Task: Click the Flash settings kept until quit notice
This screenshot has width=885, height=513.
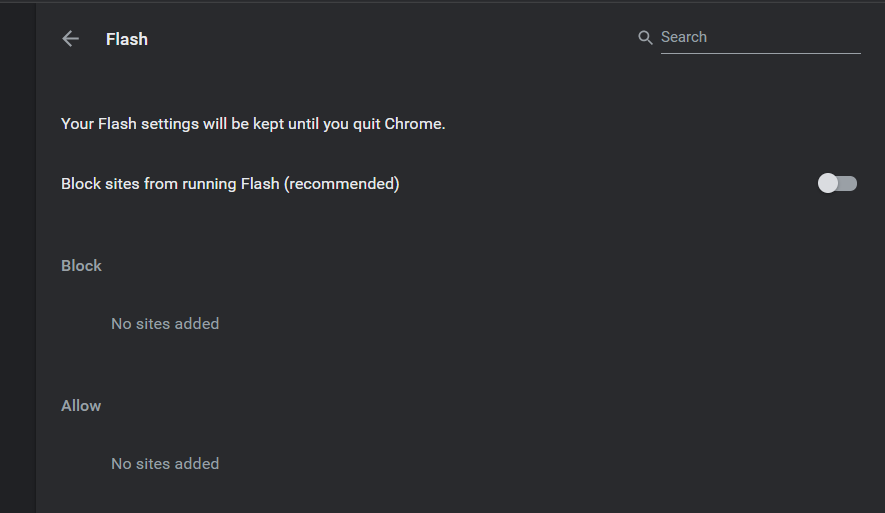Action: point(253,124)
